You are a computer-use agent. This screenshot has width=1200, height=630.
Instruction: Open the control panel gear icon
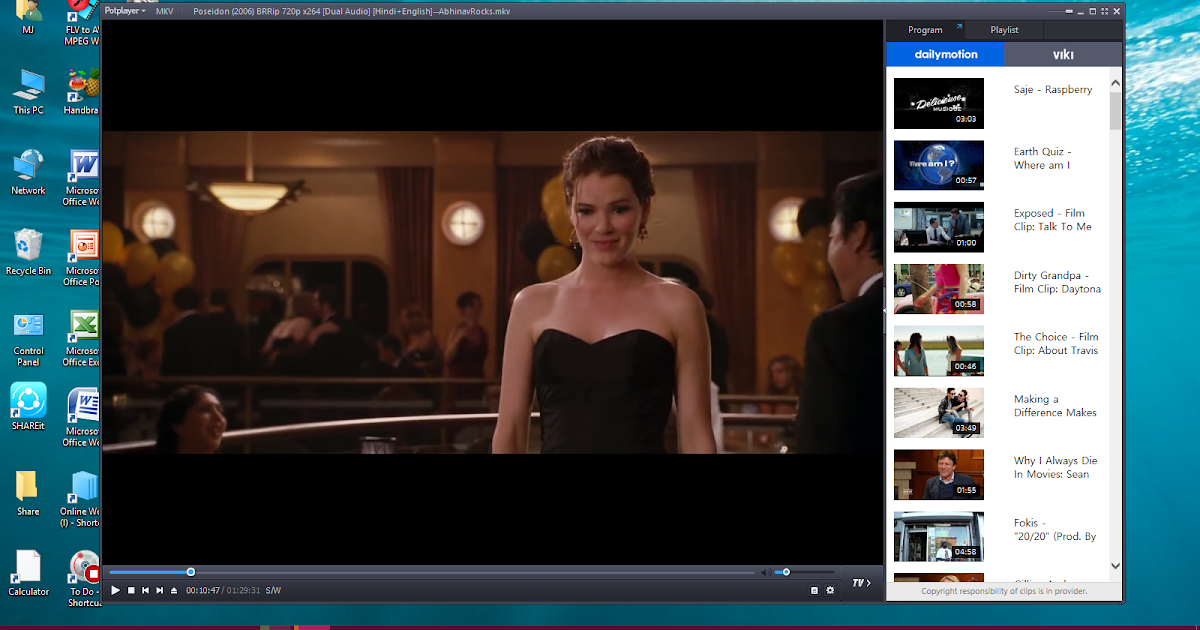[830, 590]
